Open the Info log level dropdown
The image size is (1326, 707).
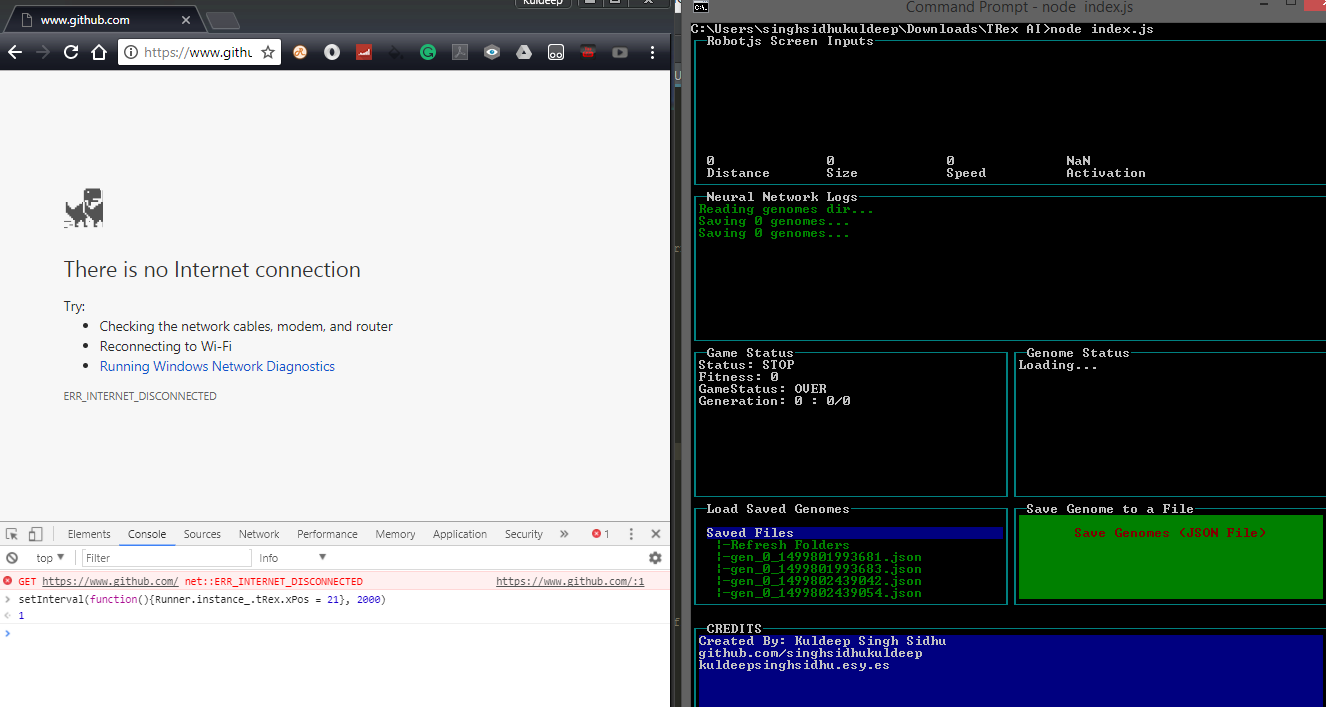tap(292, 558)
